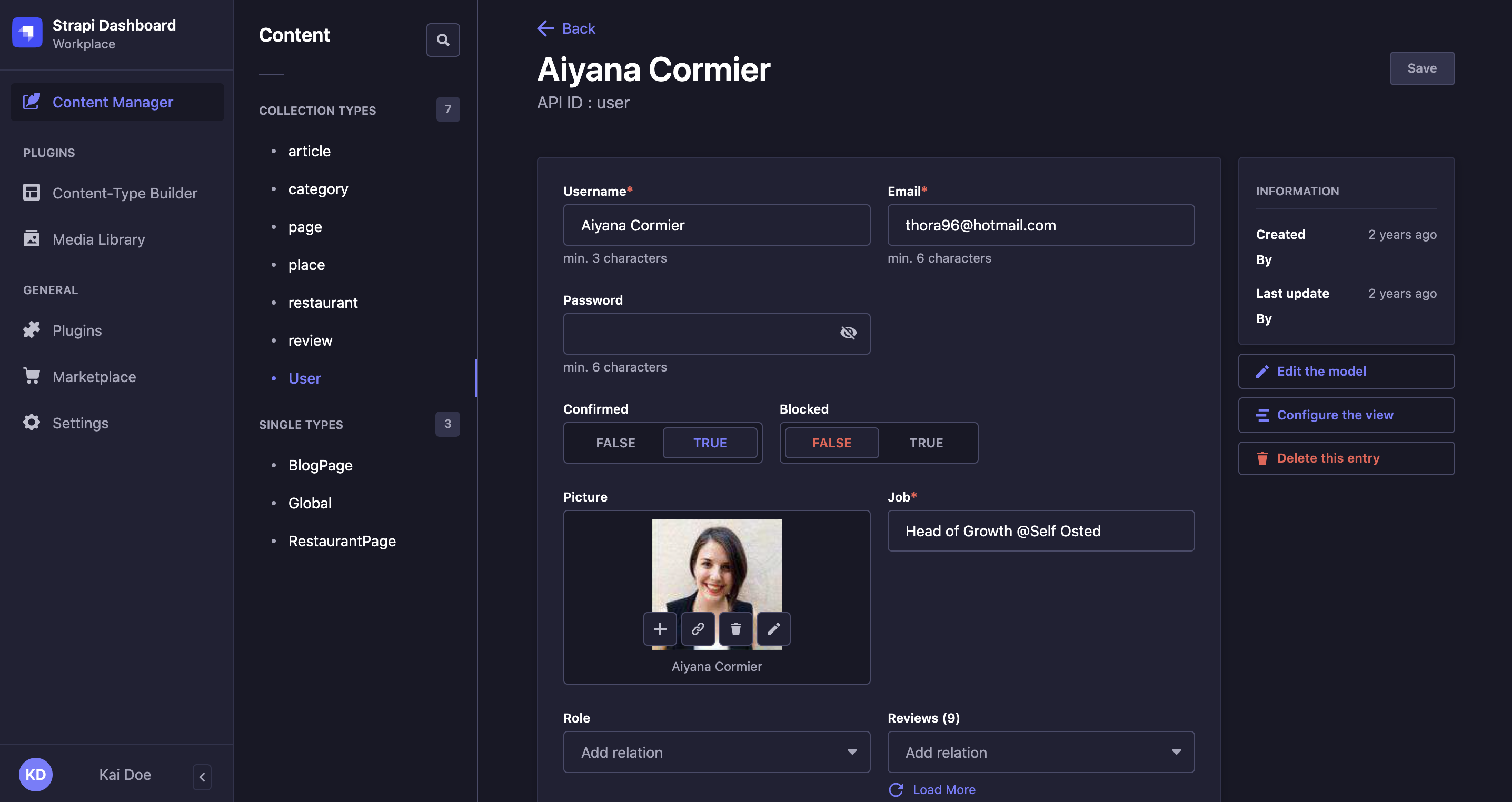1512x802 pixels.
Task: Set Blocked to TRUE
Action: (926, 443)
